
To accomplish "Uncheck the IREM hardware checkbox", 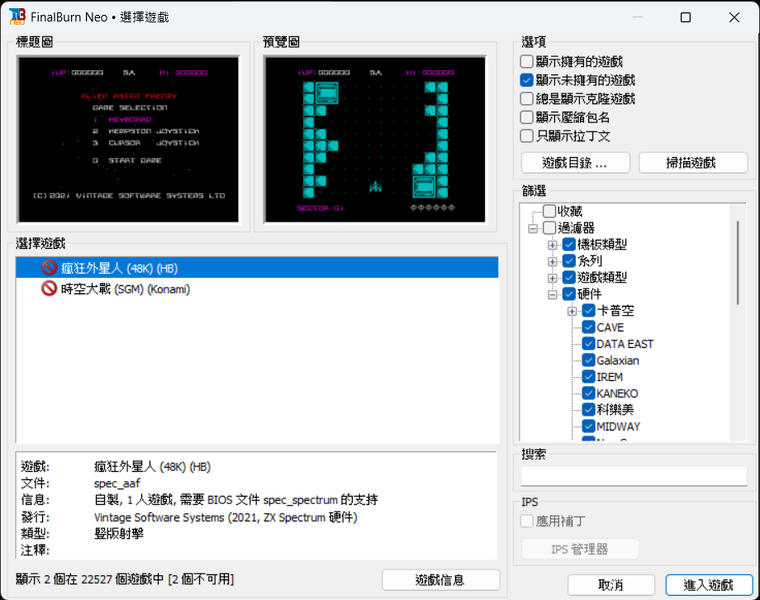I will click(x=588, y=377).
